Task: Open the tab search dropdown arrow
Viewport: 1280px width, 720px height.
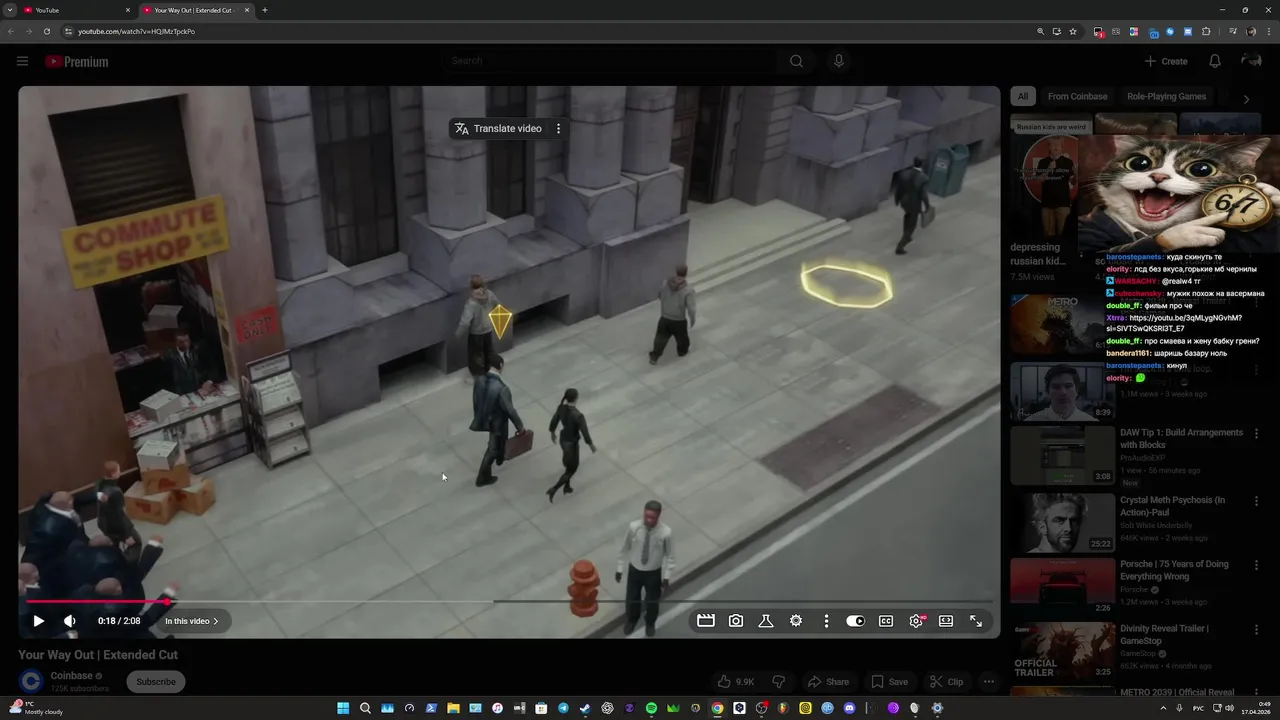Action: click(10, 10)
